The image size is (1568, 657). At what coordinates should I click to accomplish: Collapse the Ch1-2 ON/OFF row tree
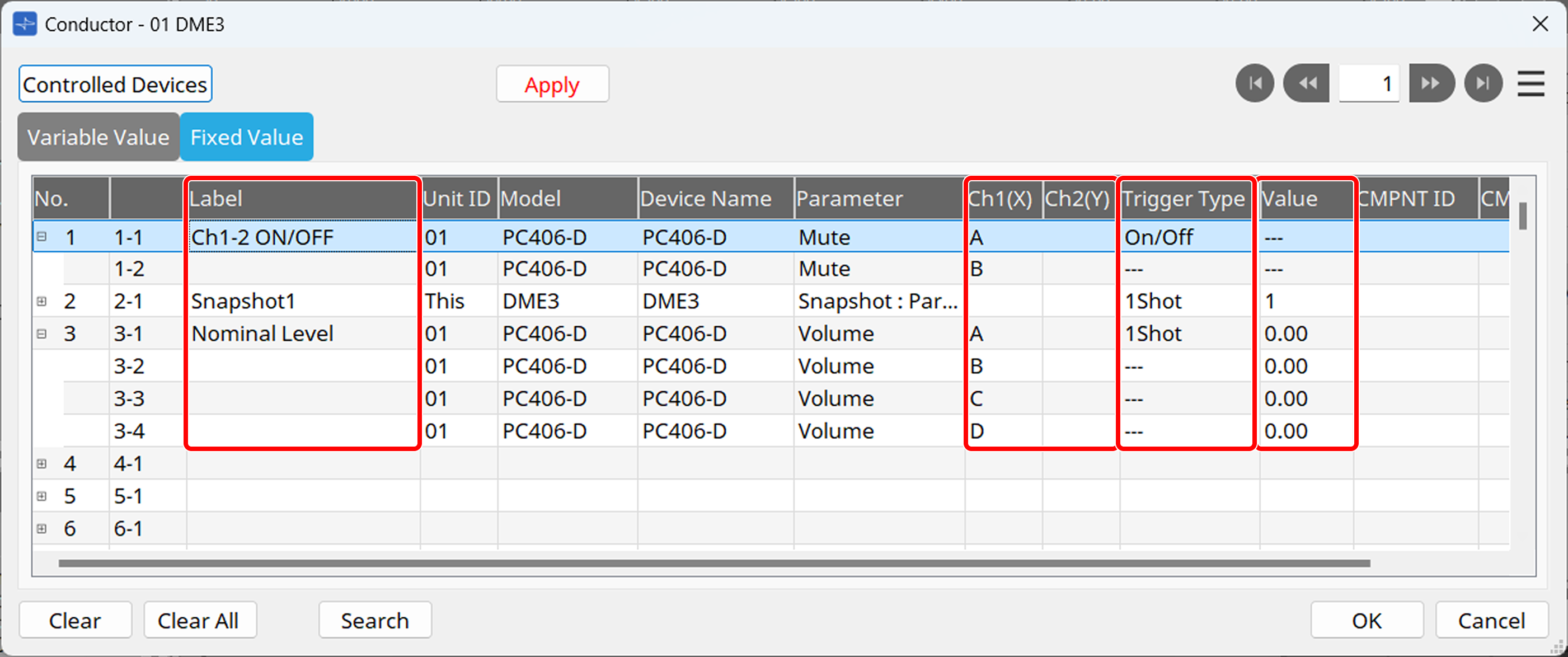(41, 237)
